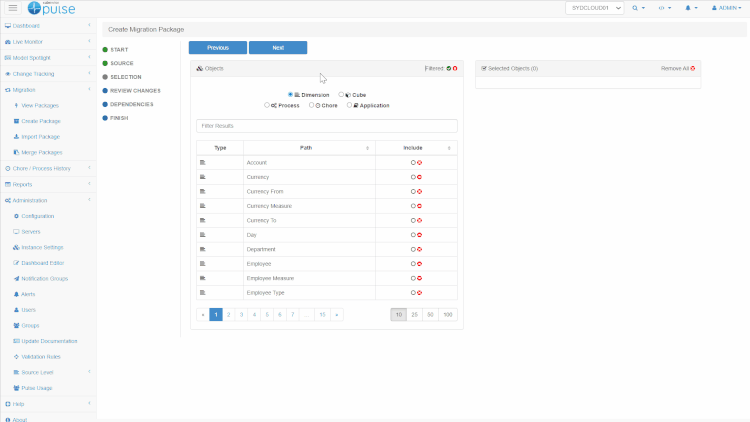Click the hamburger menu toggle icon

tap(13, 8)
